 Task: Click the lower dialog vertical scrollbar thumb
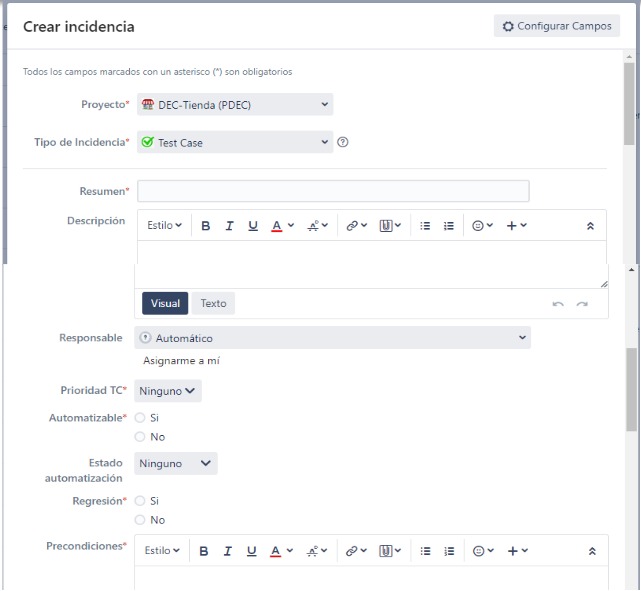coord(632,389)
